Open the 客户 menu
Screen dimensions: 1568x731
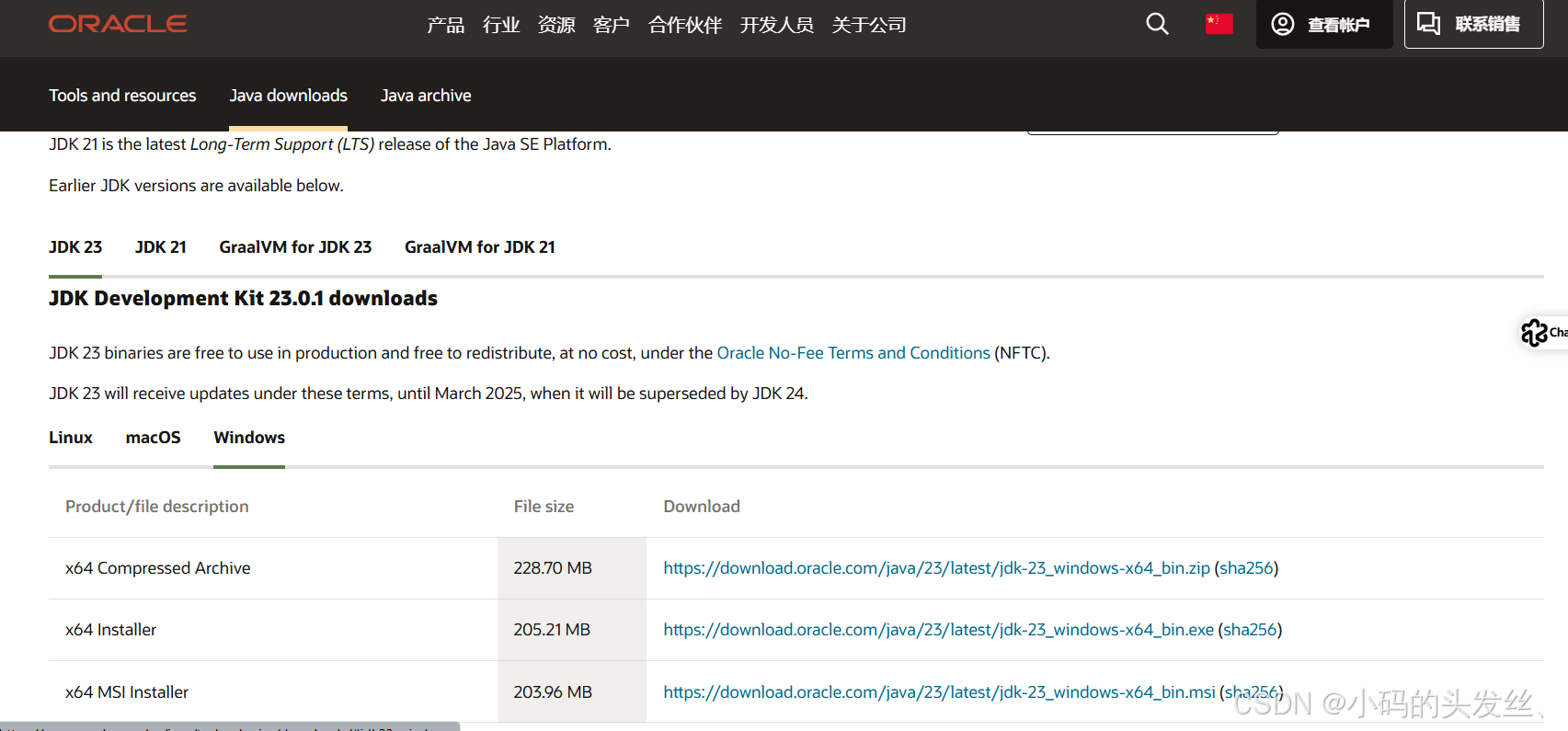(612, 25)
